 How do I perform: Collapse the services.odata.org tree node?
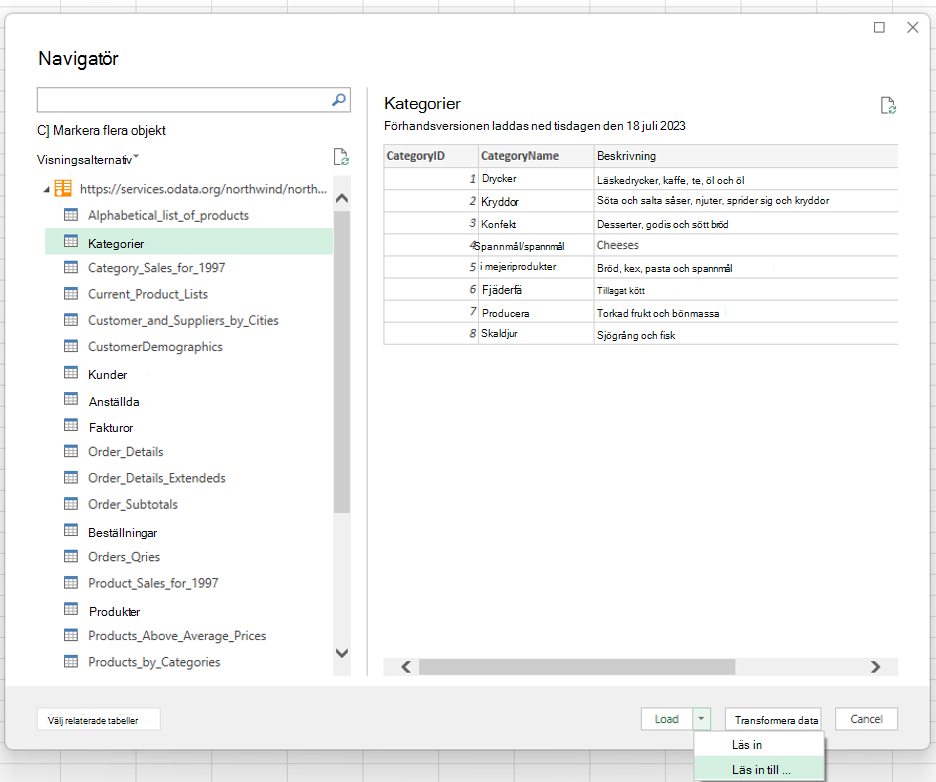(x=47, y=190)
